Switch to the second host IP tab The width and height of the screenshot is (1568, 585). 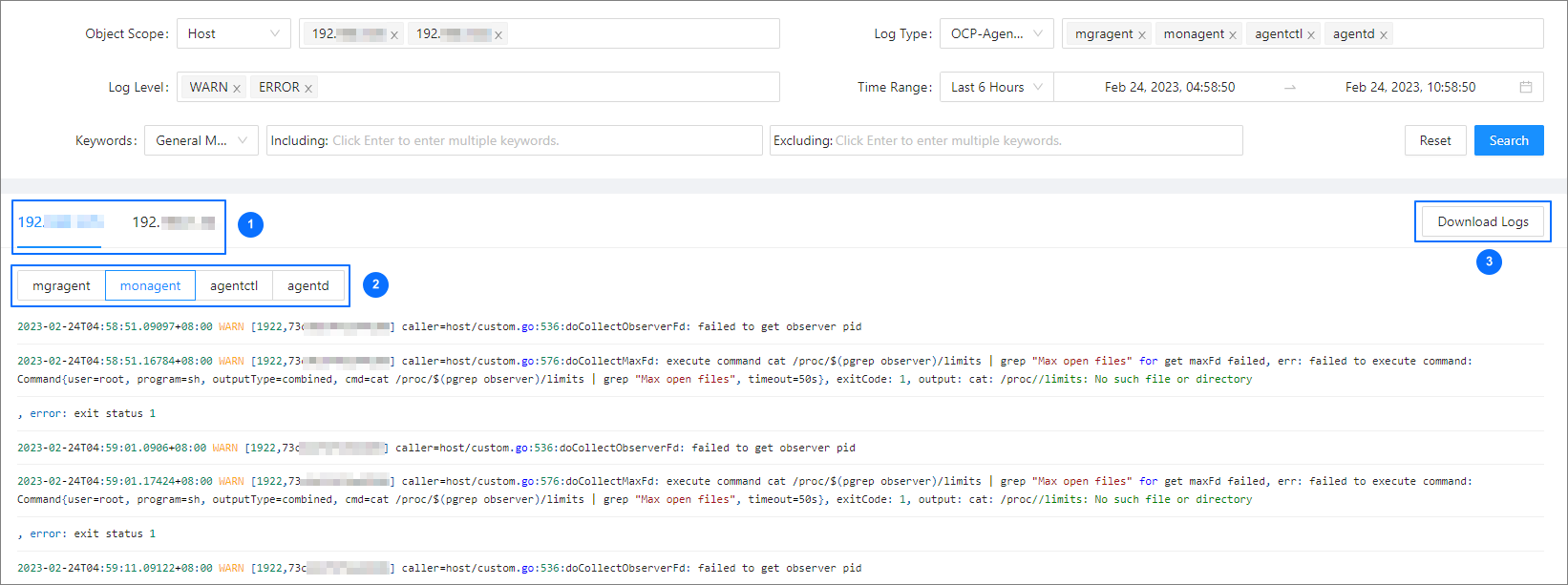(x=173, y=222)
